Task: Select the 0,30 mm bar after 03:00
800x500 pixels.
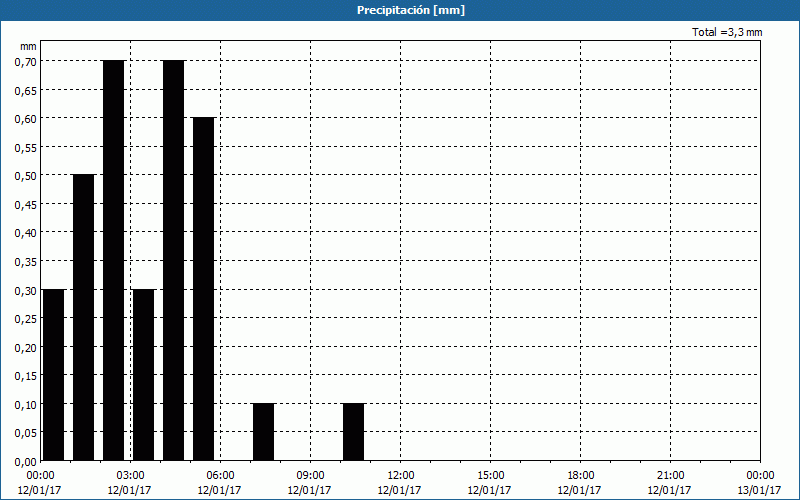Action: (x=143, y=375)
